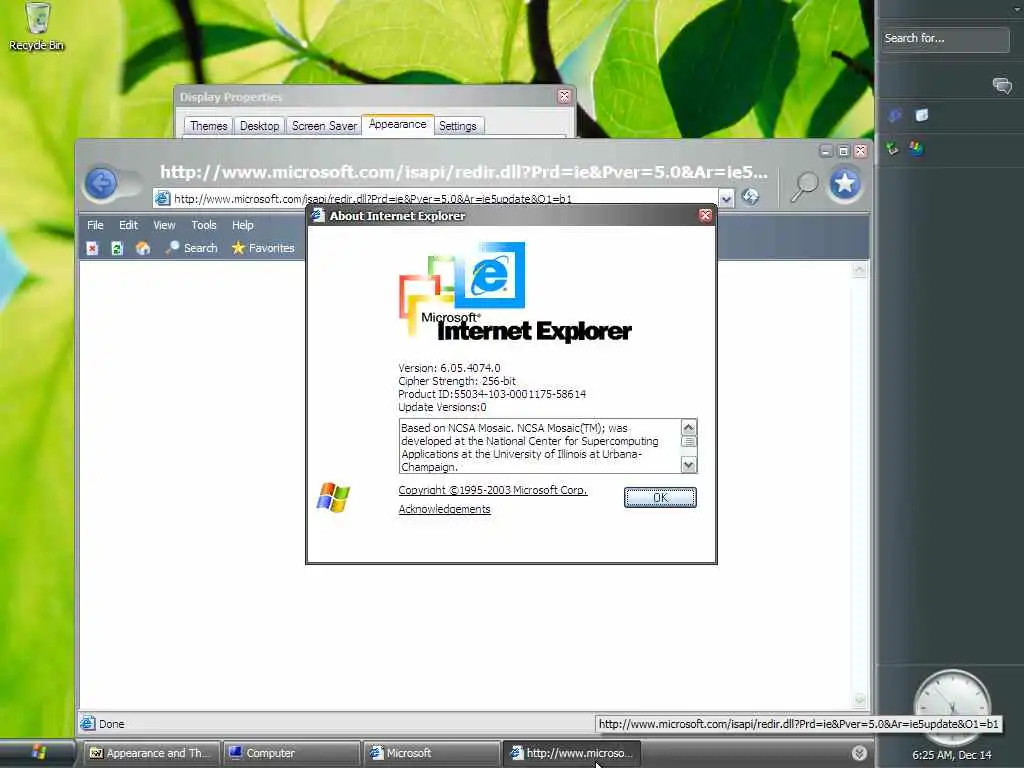Screen dimensions: 1024x768
Task: Open the Search pane from the IE toolbar
Action: [191, 248]
